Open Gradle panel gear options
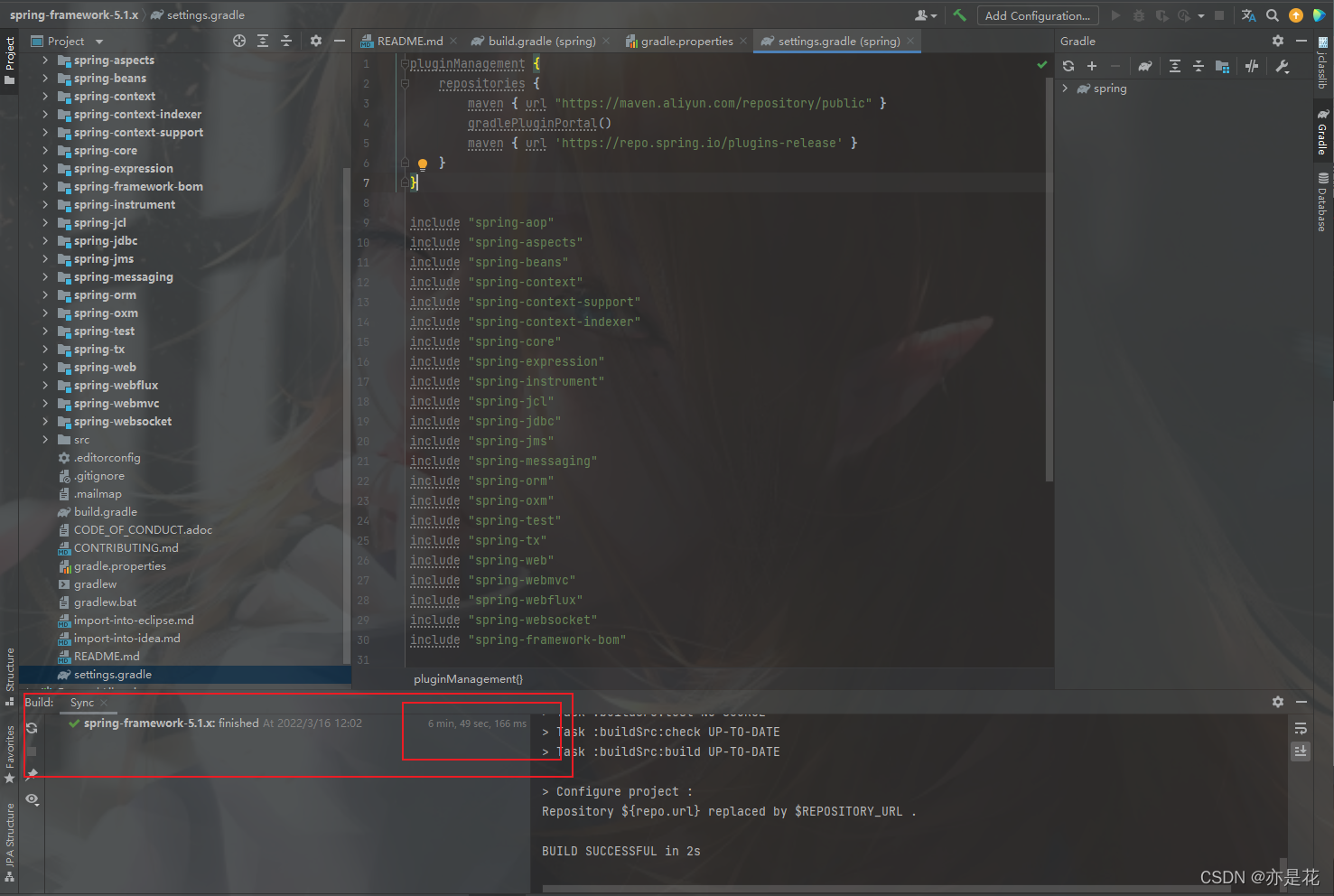Viewport: 1334px width, 896px height. pyautogui.click(x=1278, y=41)
